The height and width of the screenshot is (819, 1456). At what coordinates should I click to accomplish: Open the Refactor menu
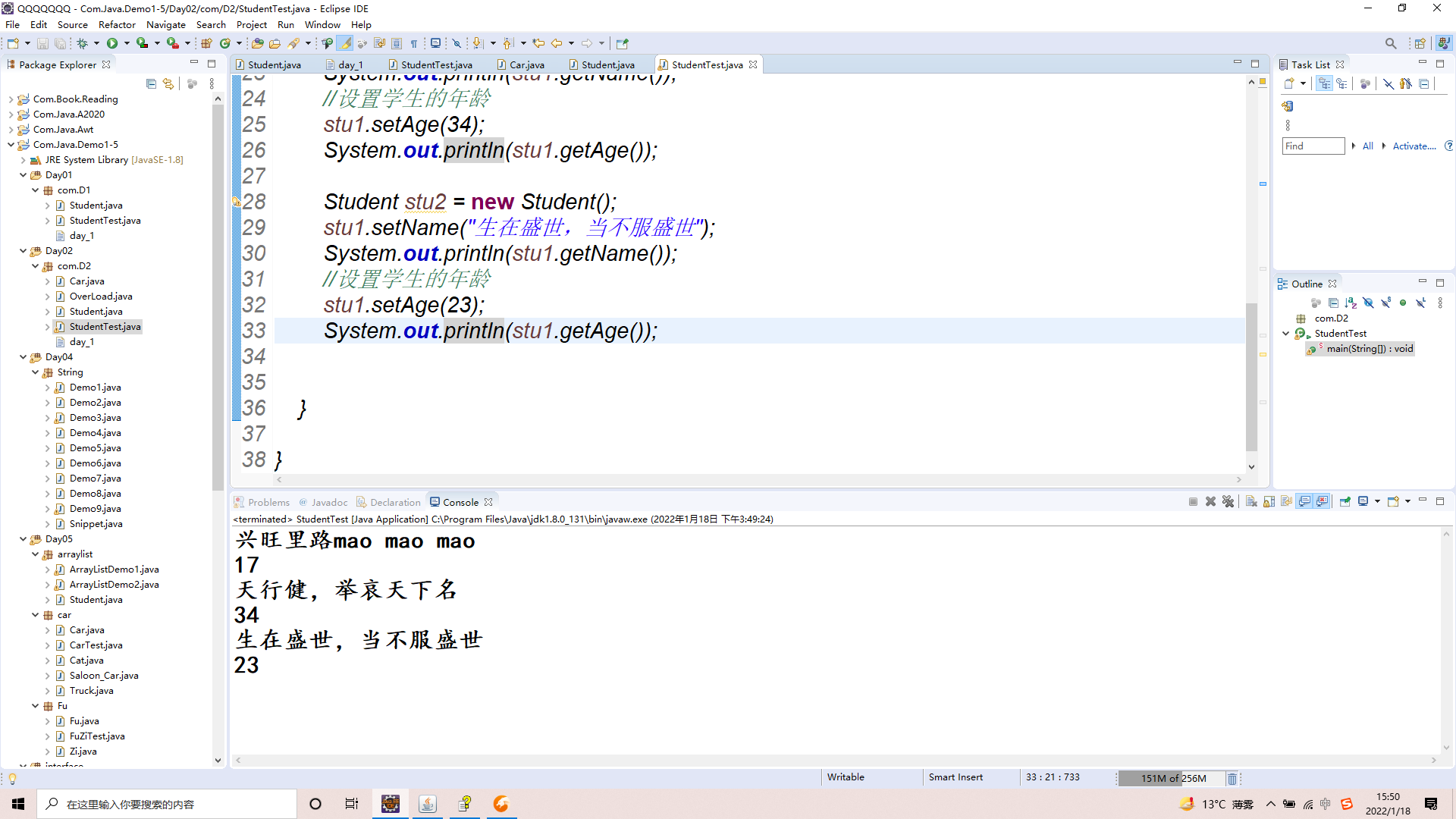[117, 24]
